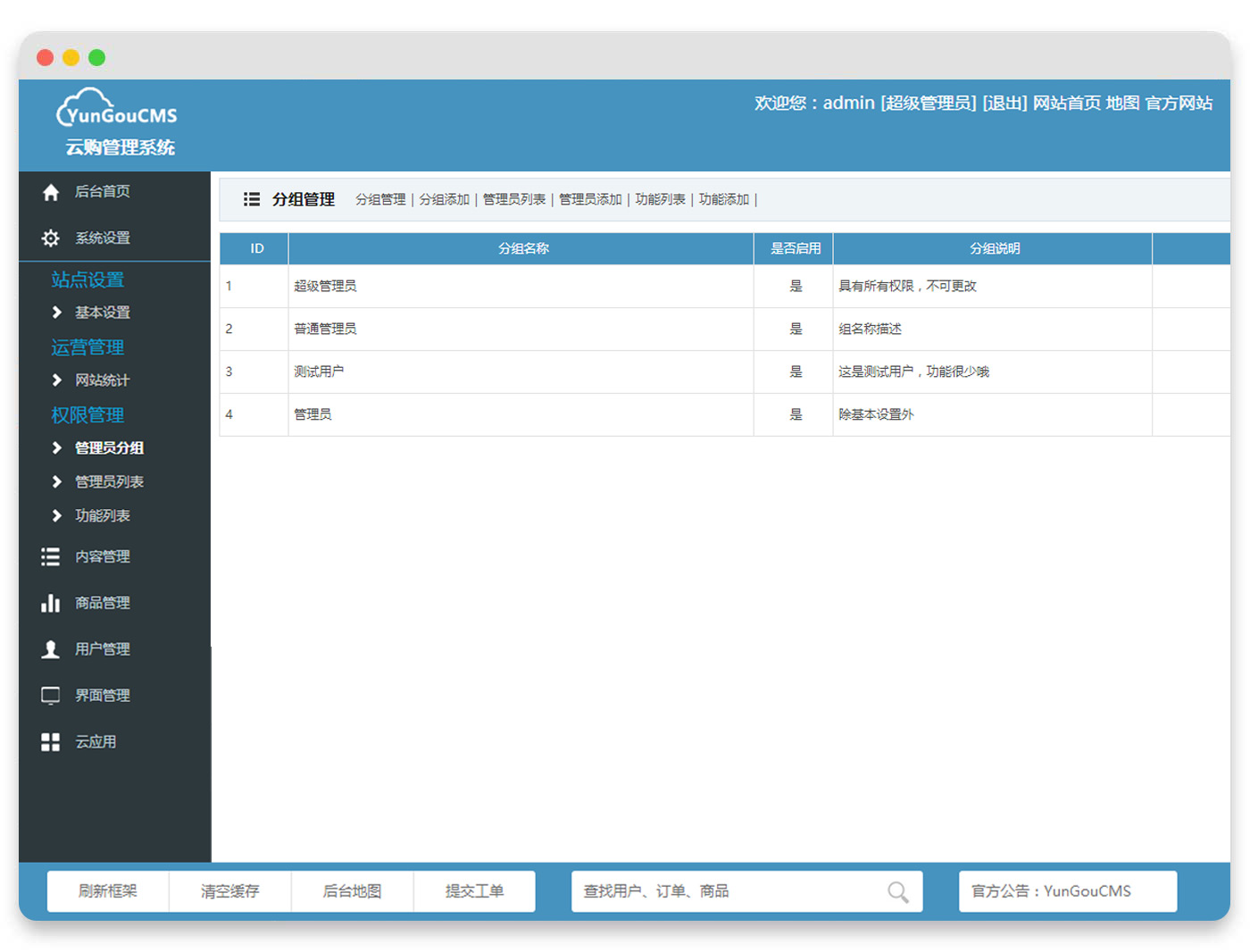Click the green window maximize button
The height and width of the screenshot is (952, 1250).
pyautogui.click(x=96, y=58)
